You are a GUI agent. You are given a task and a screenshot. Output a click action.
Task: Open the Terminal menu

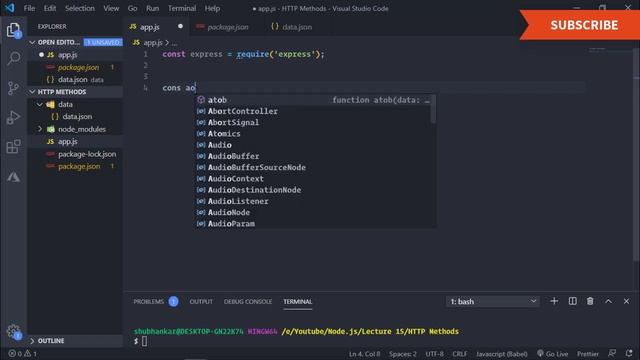pyautogui.click(x=182, y=8)
